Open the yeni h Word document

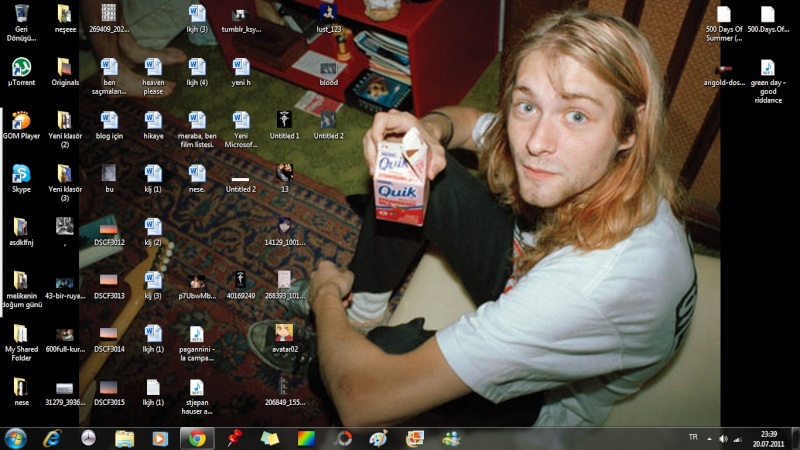click(x=241, y=72)
